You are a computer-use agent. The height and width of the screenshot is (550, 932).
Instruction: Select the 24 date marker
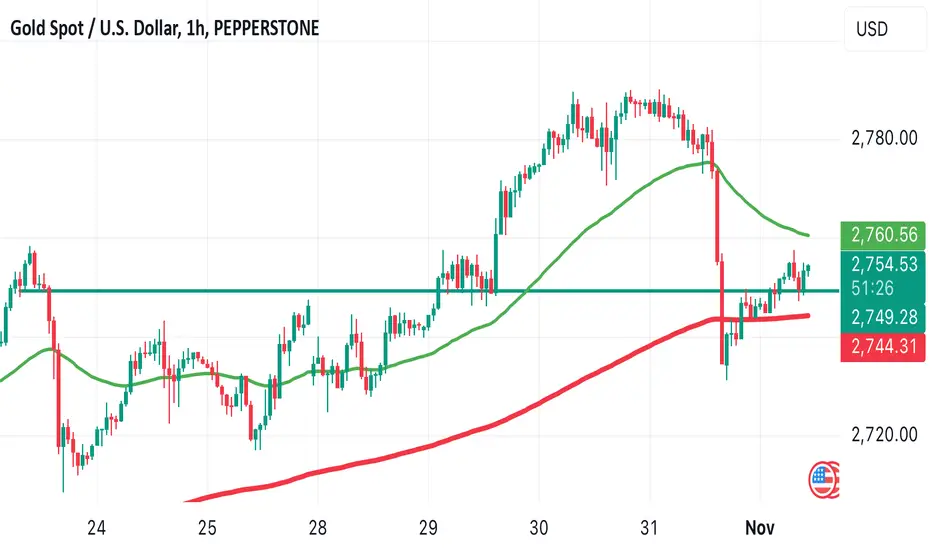point(96,527)
